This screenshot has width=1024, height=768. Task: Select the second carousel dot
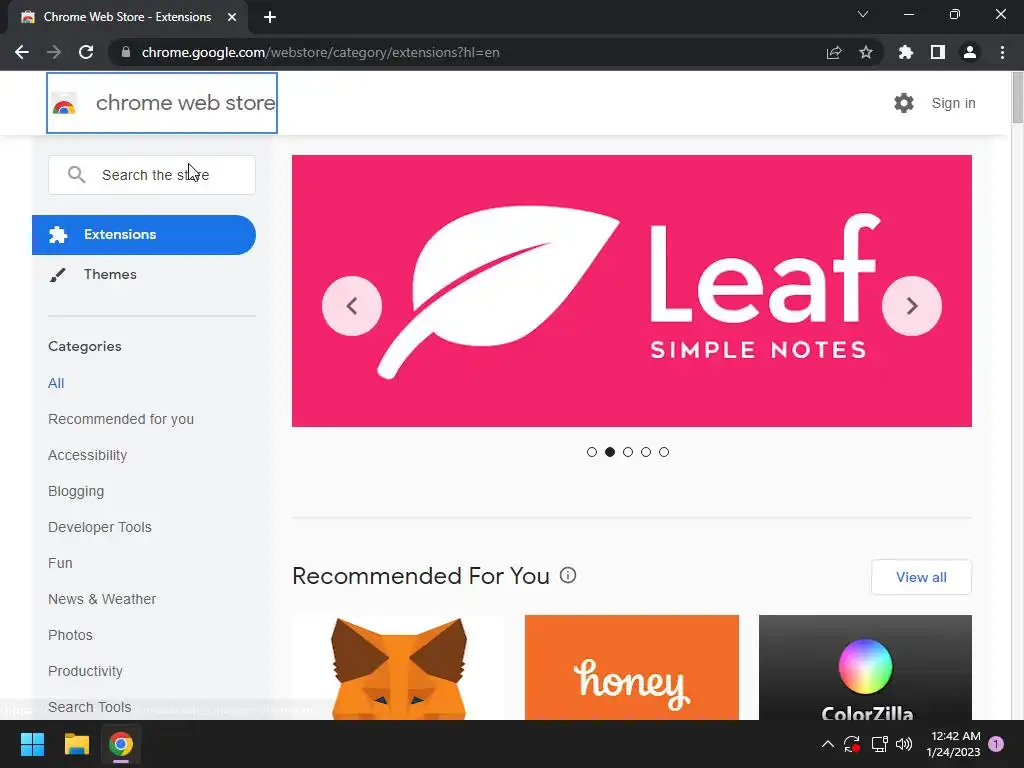(610, 452)
